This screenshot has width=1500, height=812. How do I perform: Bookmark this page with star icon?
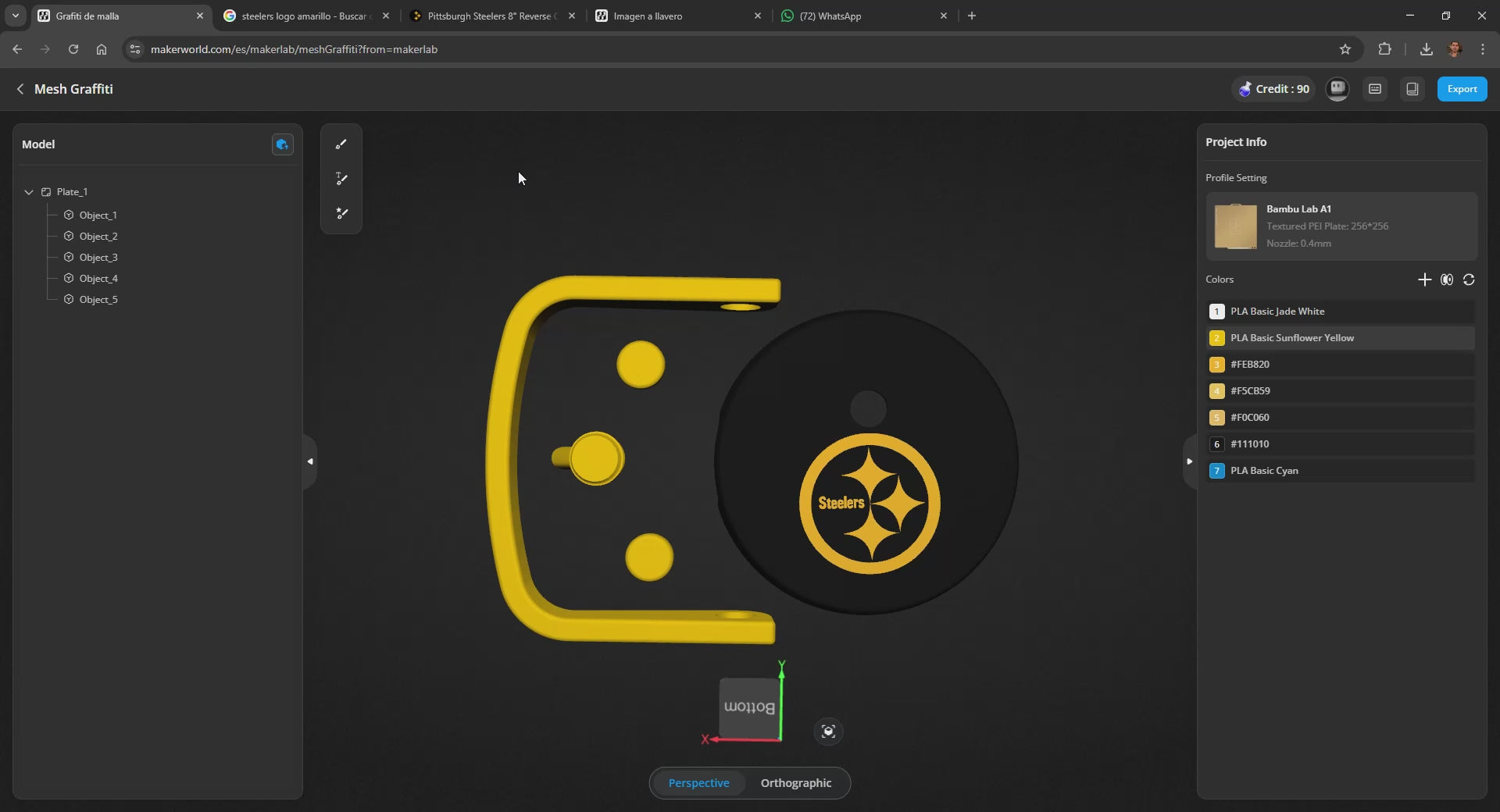coord(1345,49)
